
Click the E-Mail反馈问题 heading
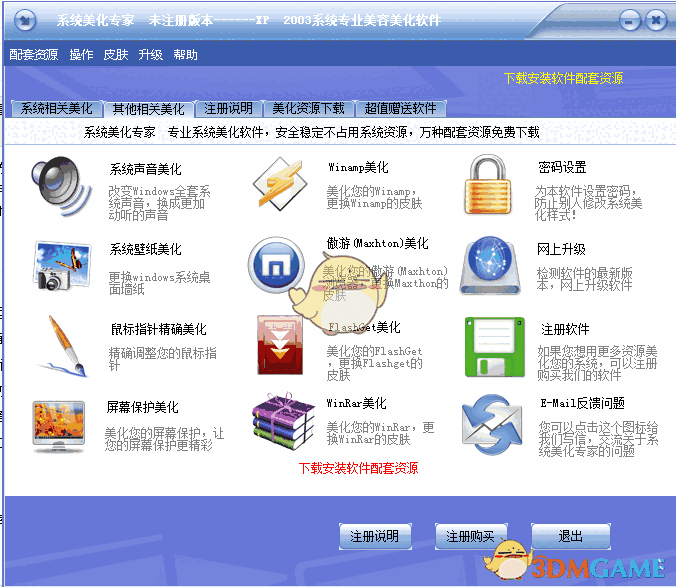(582, 403)
